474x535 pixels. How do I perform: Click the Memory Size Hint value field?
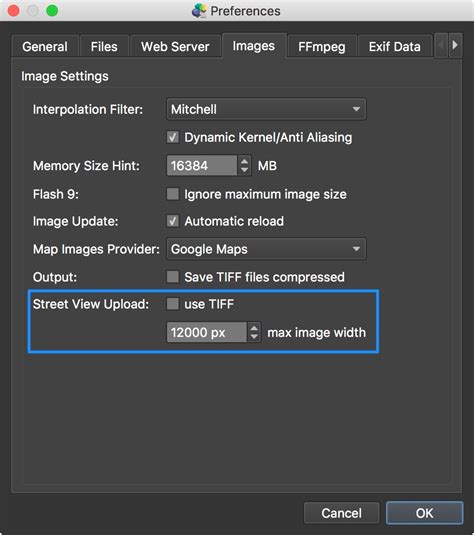pos(202,165)
